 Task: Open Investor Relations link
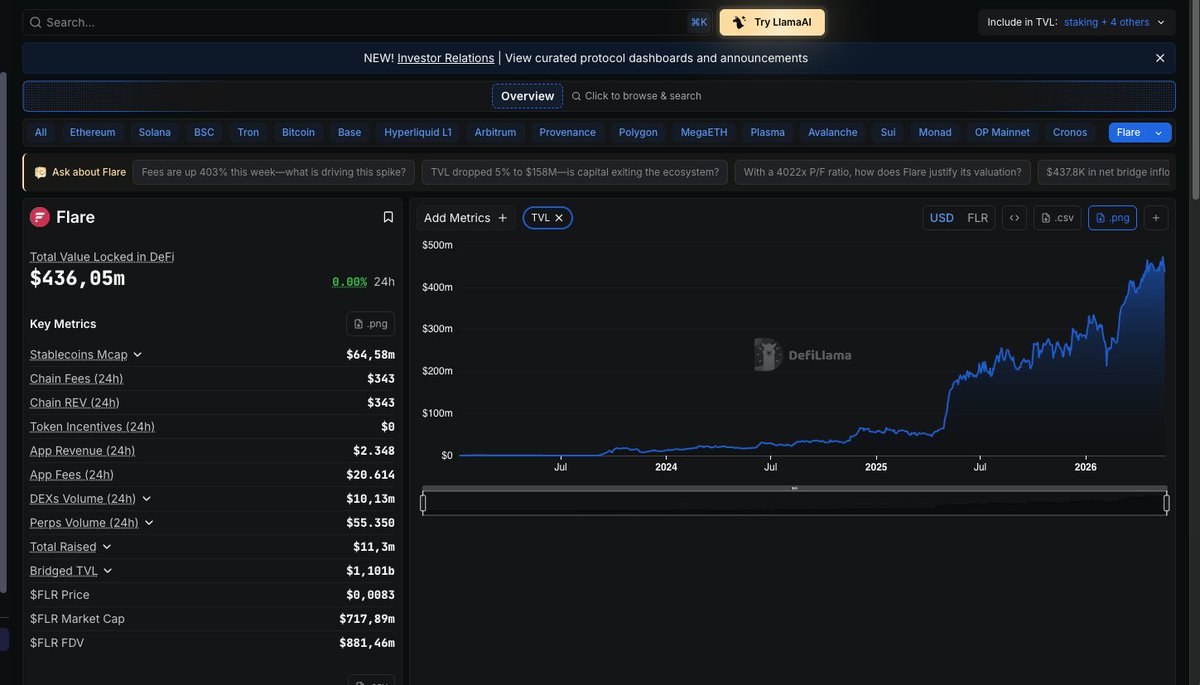point(446,58)
